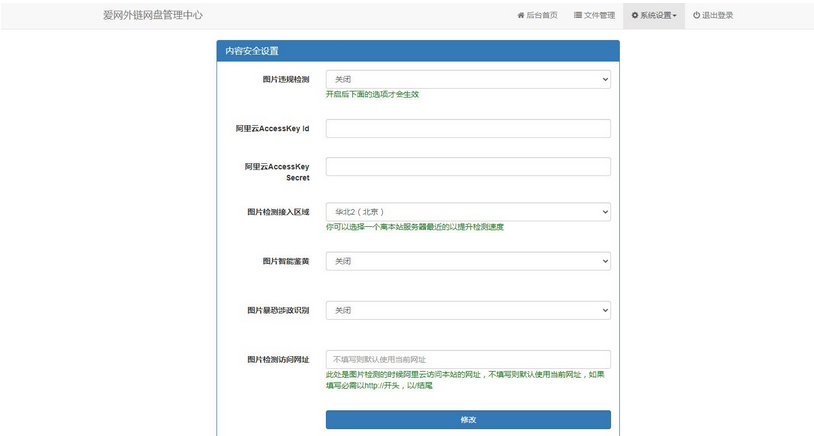Expand the 系统设置 dropdown menu
Viewport: 814px width, 436px height.
[x=654, y=16]
